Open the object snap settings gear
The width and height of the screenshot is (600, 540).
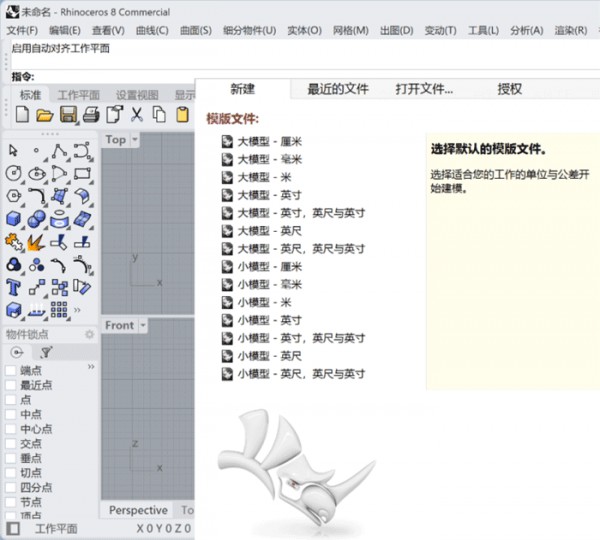pos(89,334)
